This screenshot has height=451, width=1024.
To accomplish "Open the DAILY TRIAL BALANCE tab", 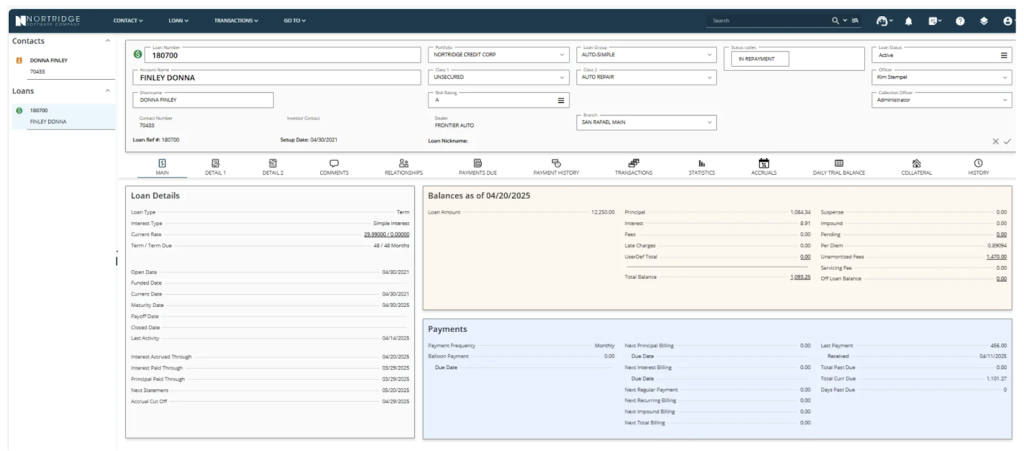I will point(839,167).
